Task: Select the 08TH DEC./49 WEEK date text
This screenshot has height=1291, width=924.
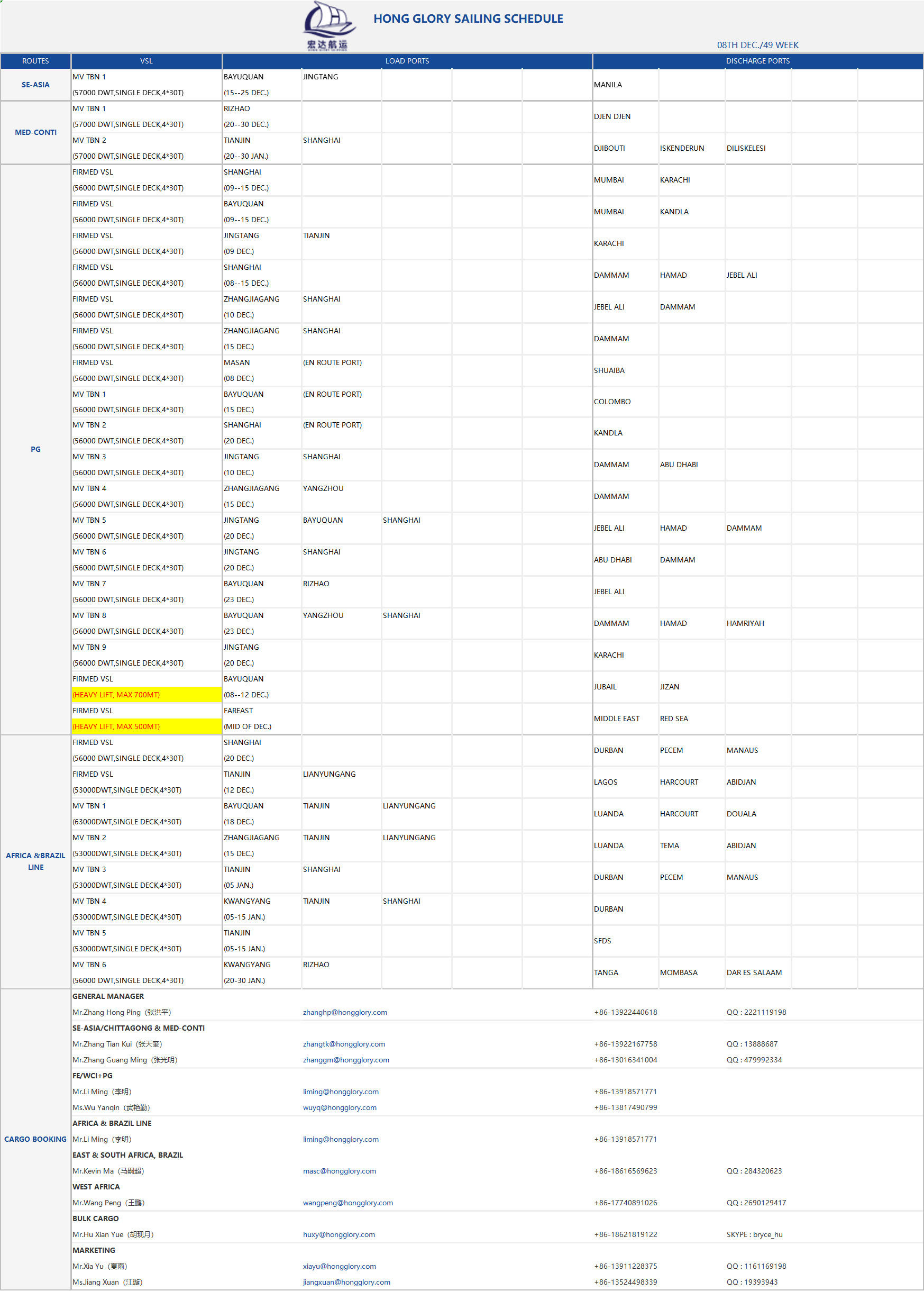Action: 757,45
